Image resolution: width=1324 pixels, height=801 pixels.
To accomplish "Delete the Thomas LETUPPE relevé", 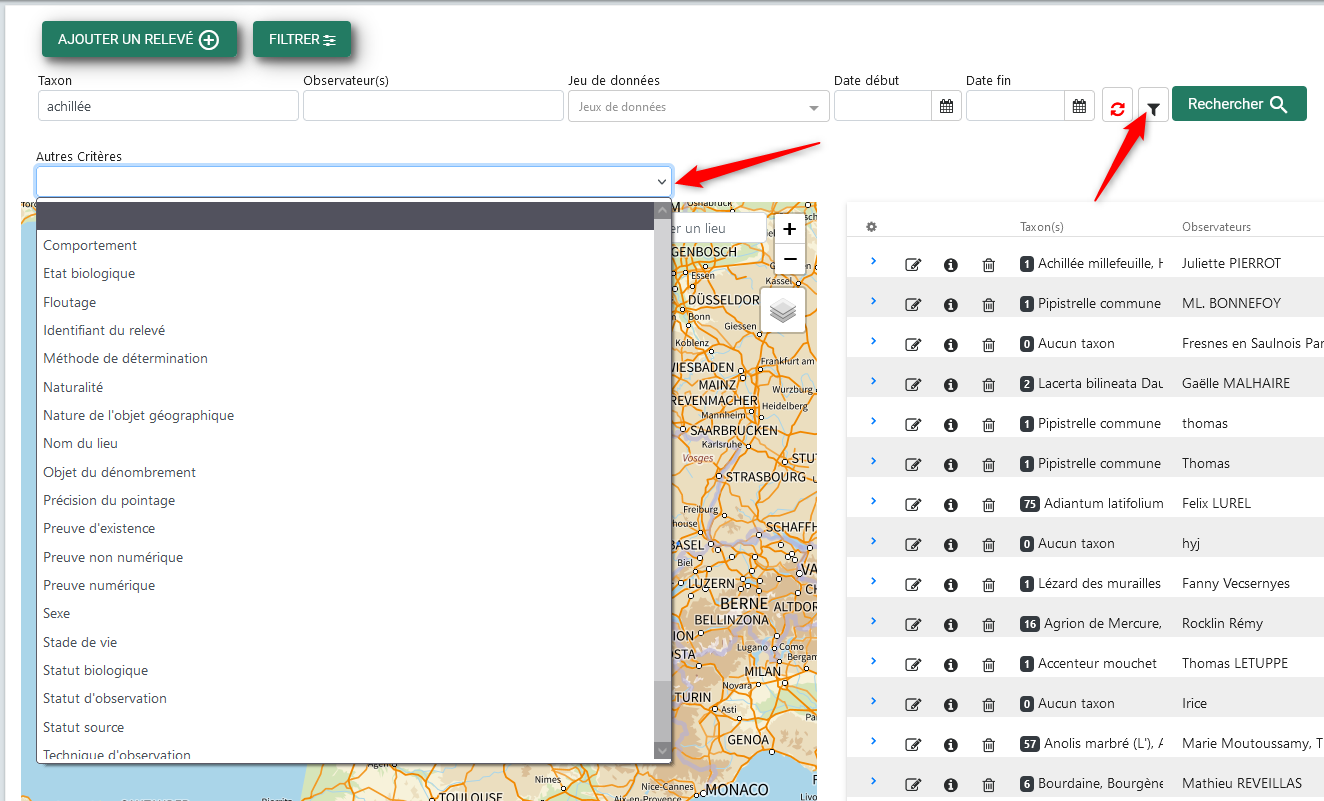I will pos(989,664).
